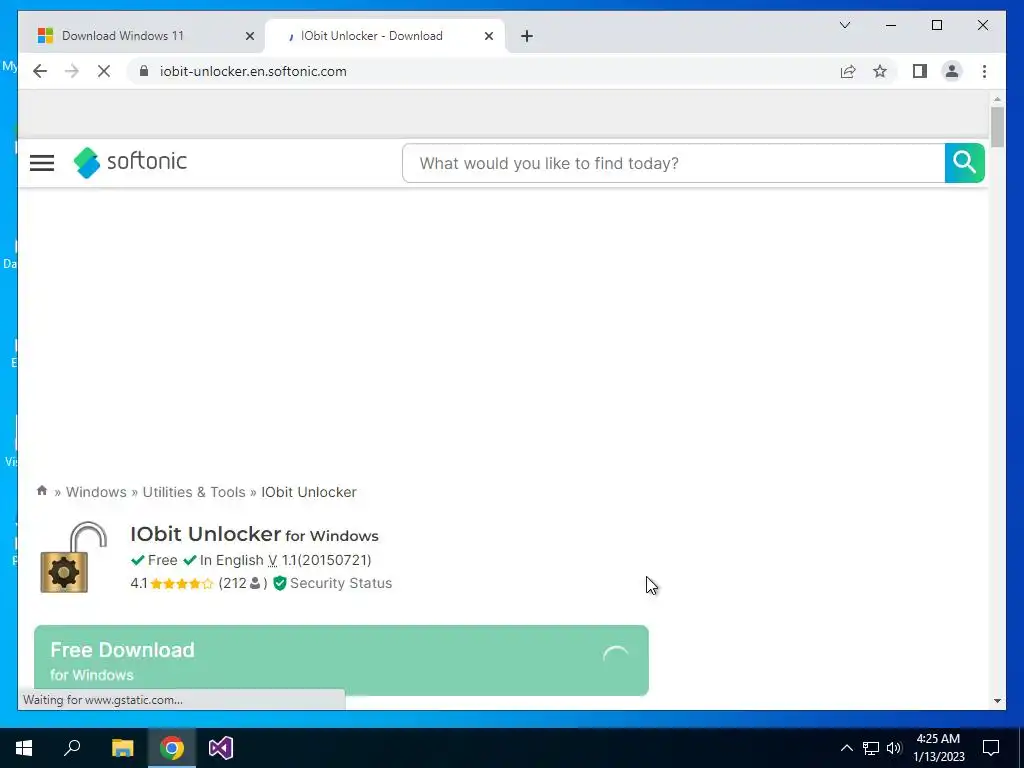Click the version V 1.1(20150721) text
Viewport: 1024px width, 768px height.
[x=319, y=560]
